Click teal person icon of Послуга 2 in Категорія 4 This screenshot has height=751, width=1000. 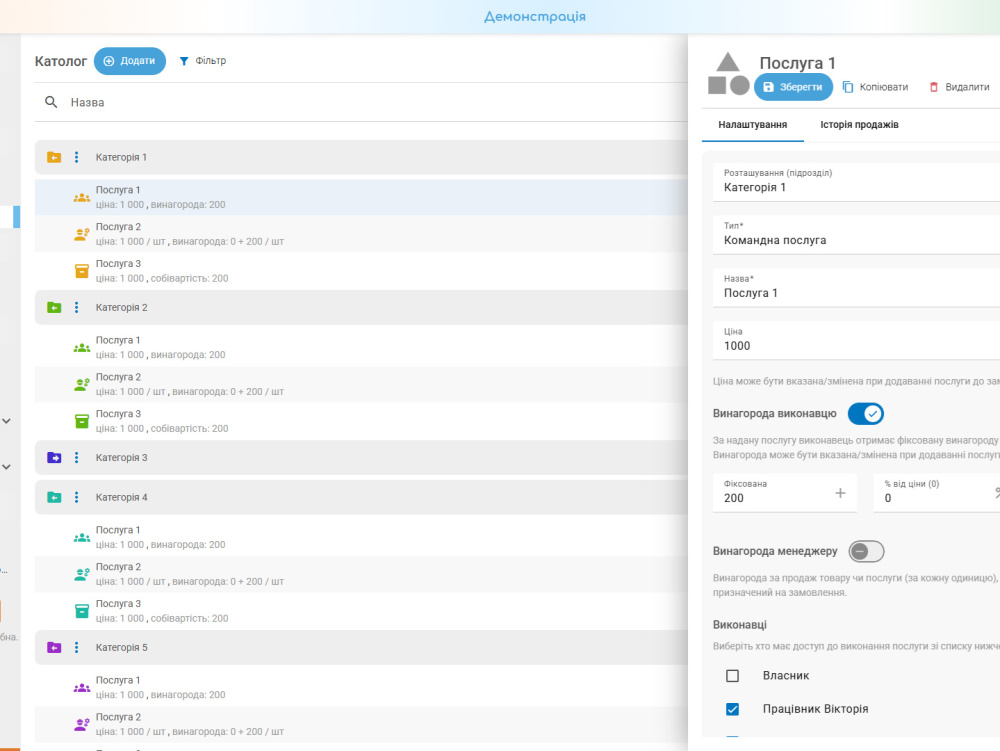click(82, 574)
